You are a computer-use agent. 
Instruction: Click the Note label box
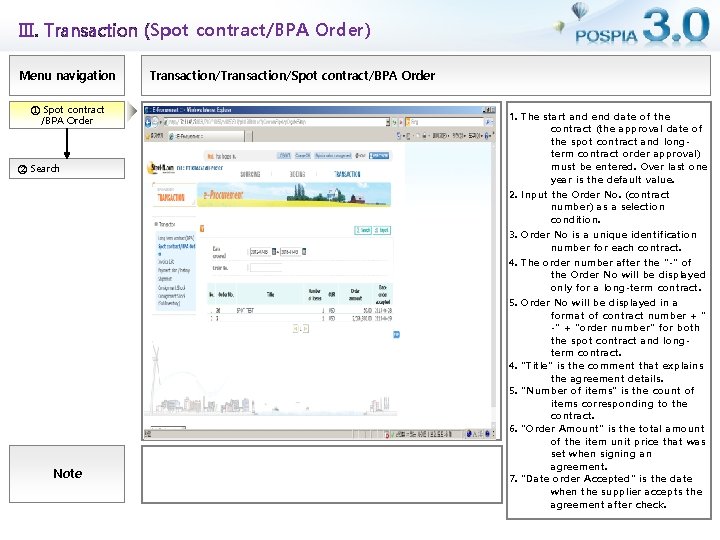coord(67,474)
